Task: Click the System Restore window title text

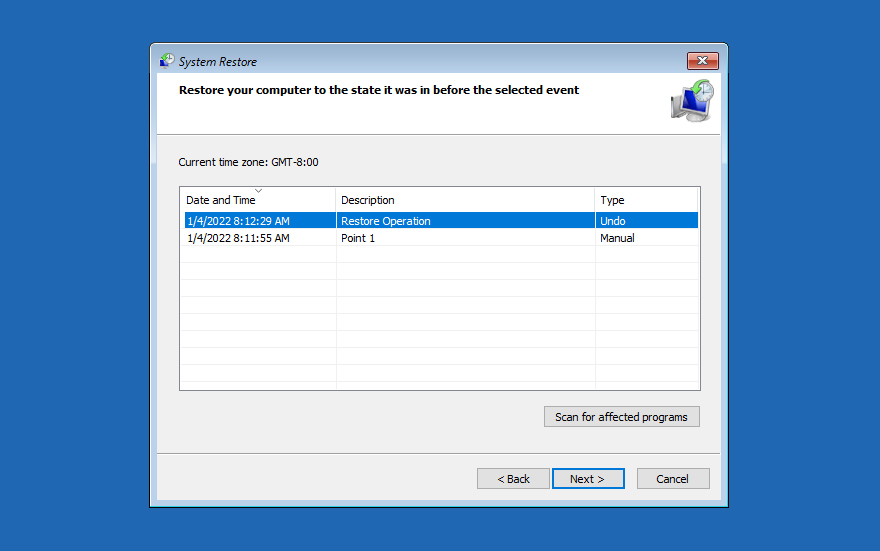Action: click(218, 62)
